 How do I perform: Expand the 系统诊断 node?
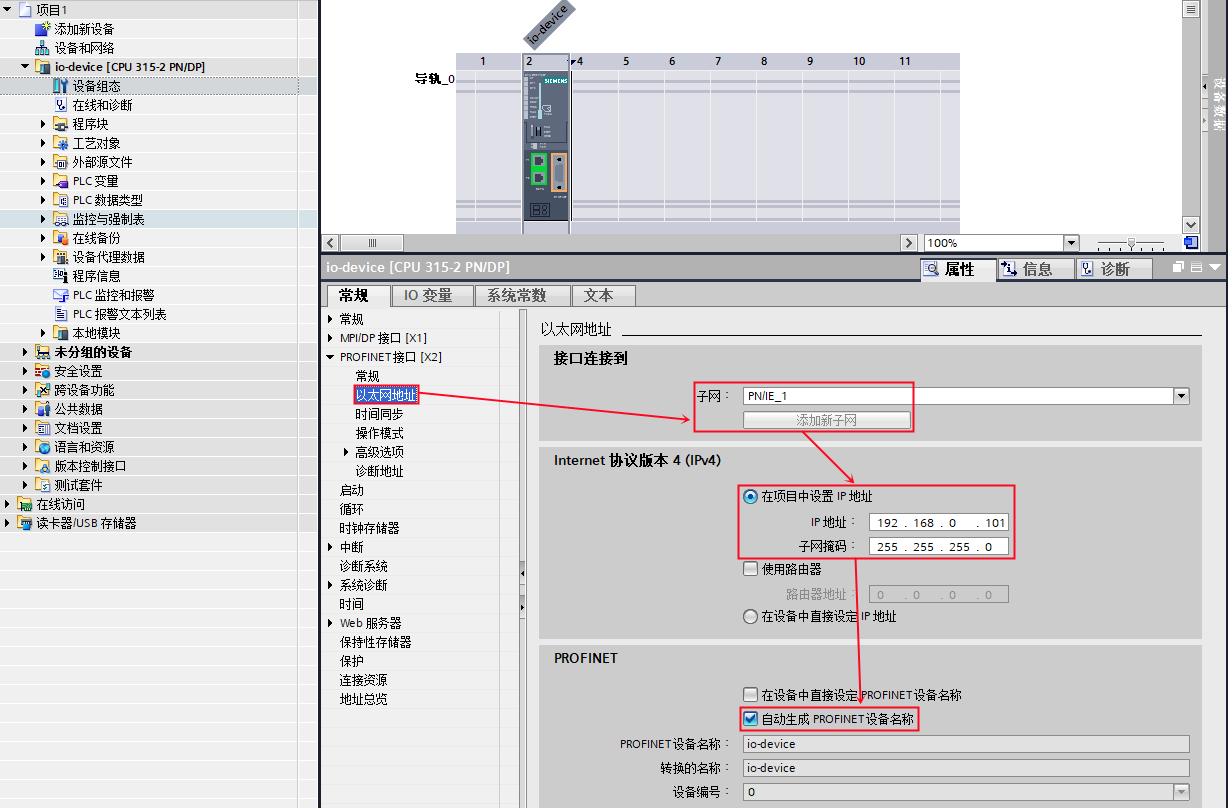[x=331, y=585]
